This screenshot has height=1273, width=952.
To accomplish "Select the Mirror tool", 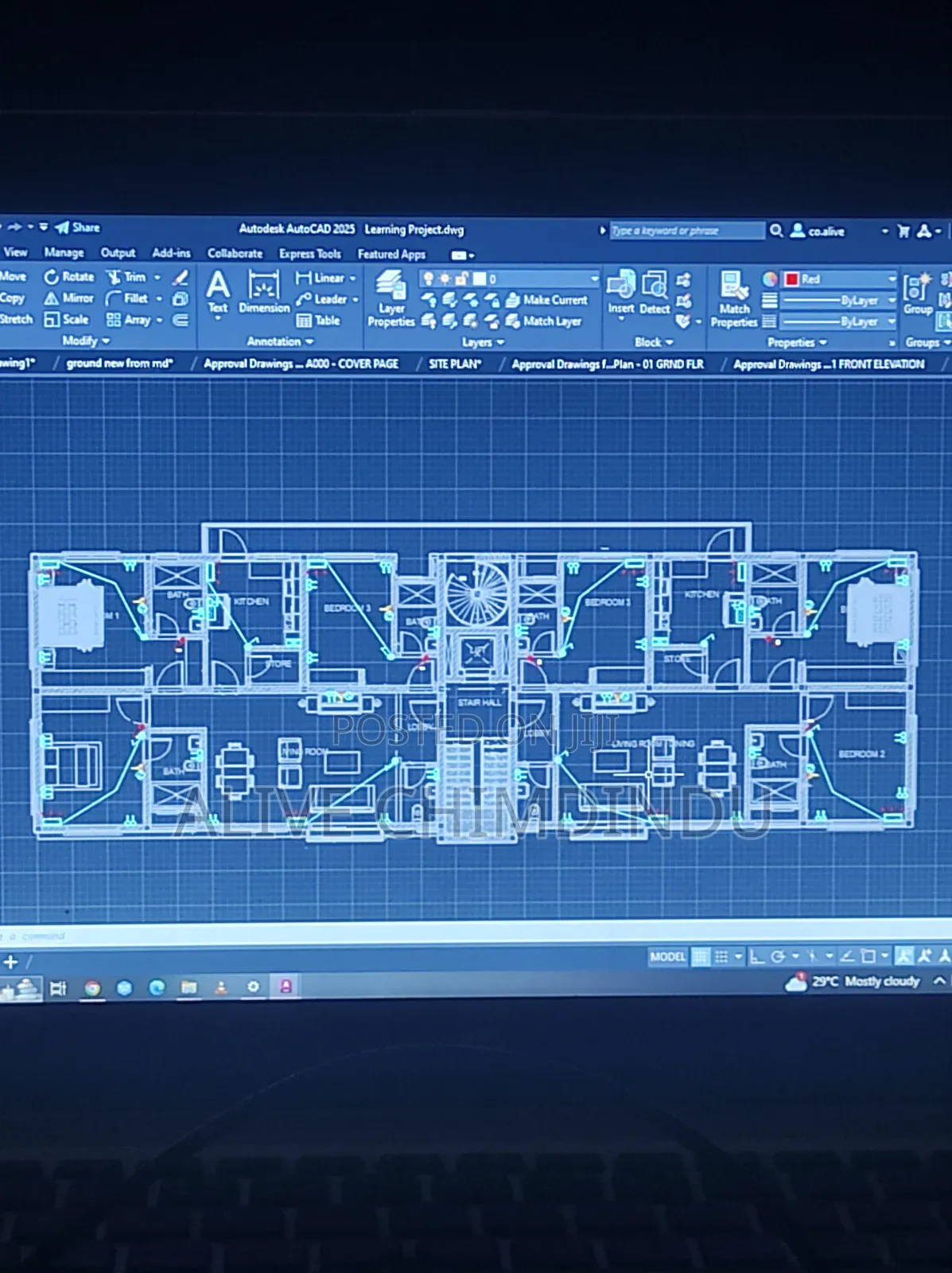I will point(69,298).
